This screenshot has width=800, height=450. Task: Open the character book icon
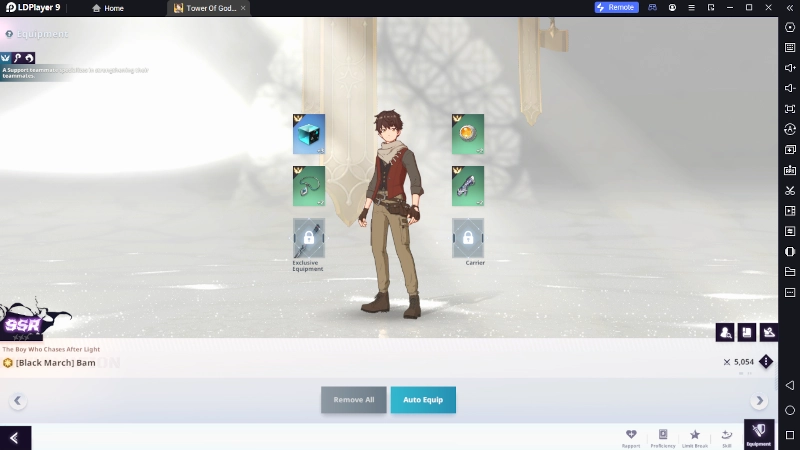click(x=747, y=333)
